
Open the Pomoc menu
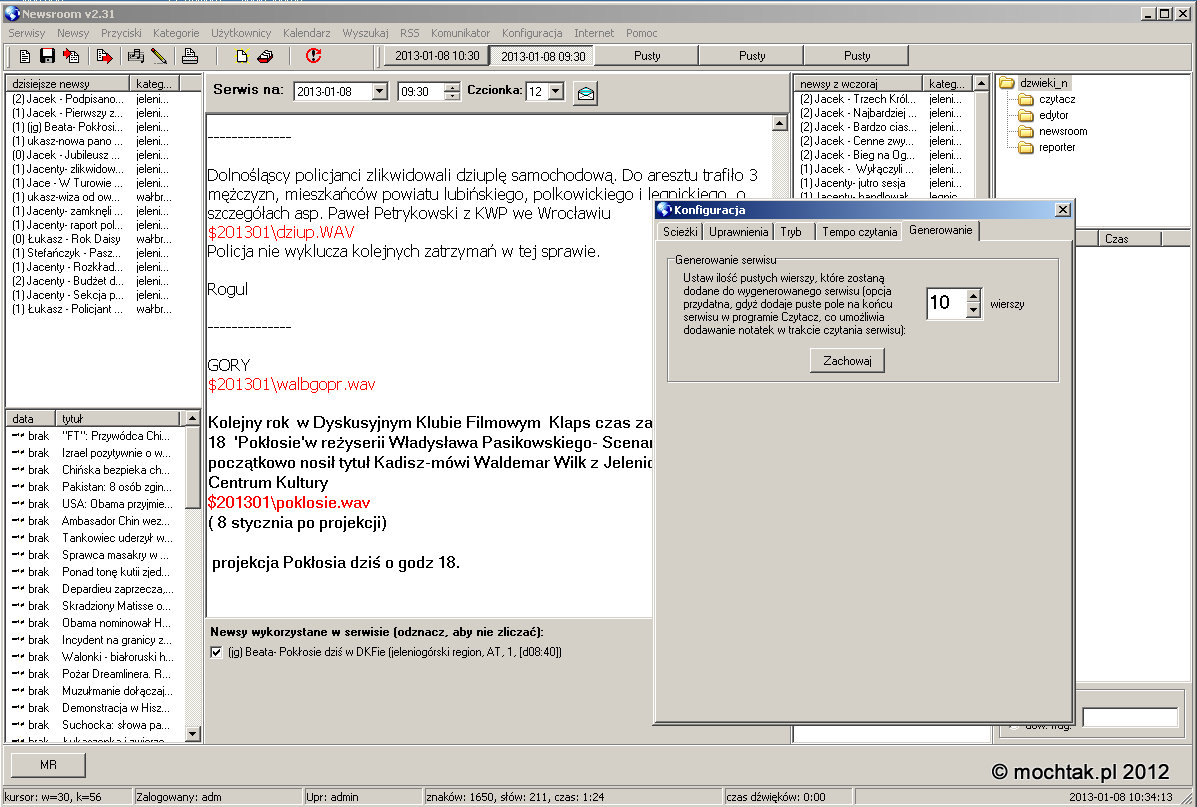(x=641, y=33)
